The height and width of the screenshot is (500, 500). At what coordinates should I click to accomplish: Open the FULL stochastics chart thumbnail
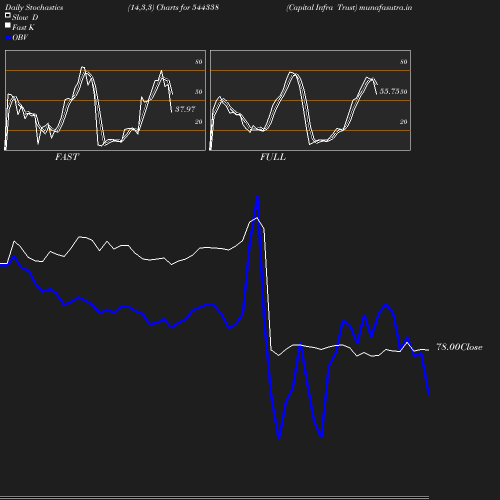click(x=310, y=100)
